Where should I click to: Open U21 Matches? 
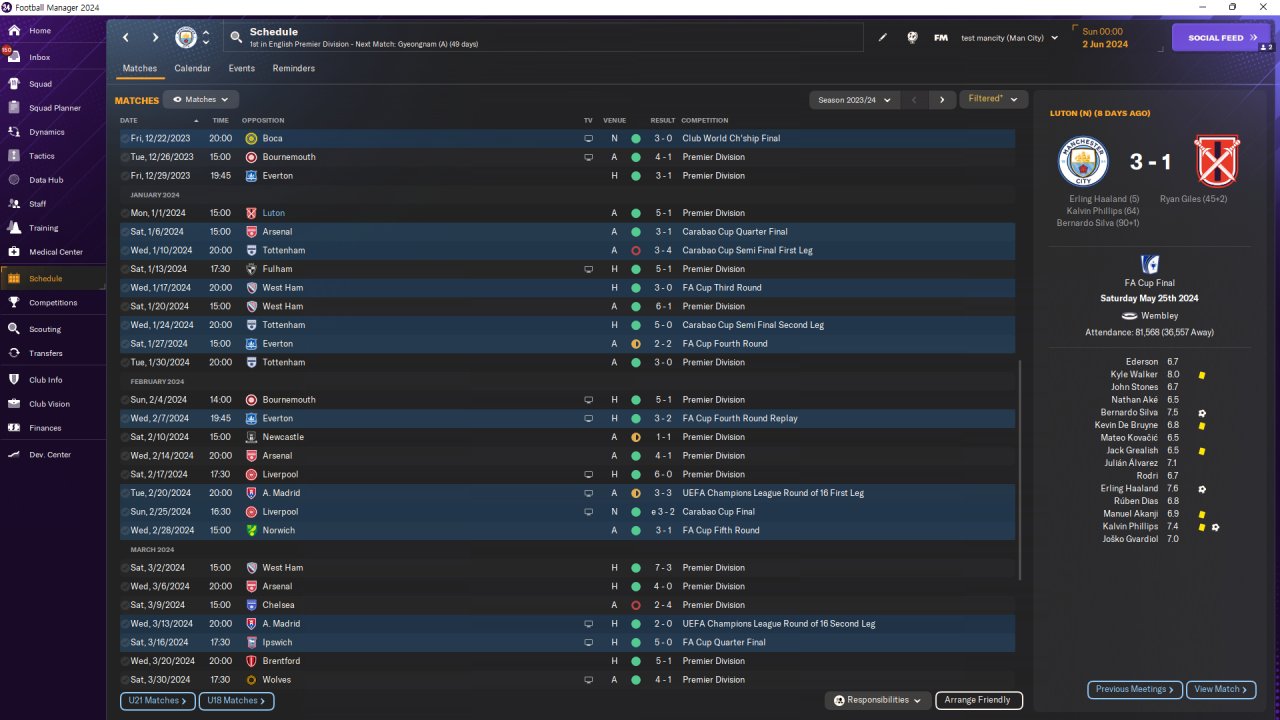click(158, 701)
